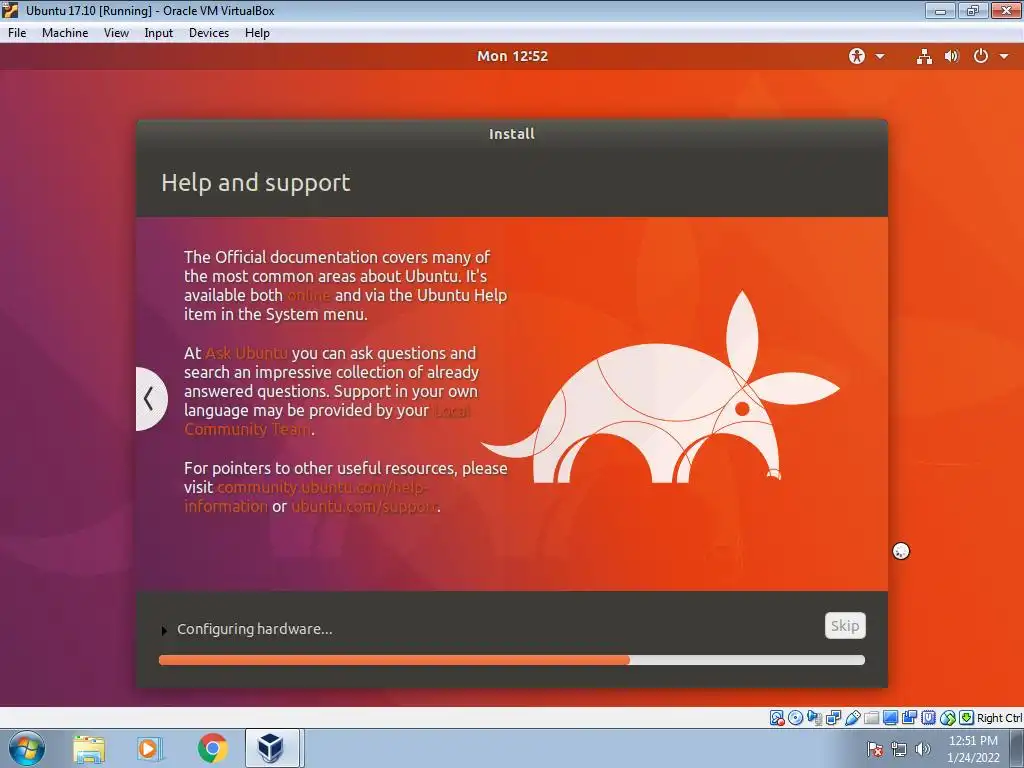
Task: Click the audio status icon in VirtualBox
Action: pyautogui.click(x=814, y=718)
